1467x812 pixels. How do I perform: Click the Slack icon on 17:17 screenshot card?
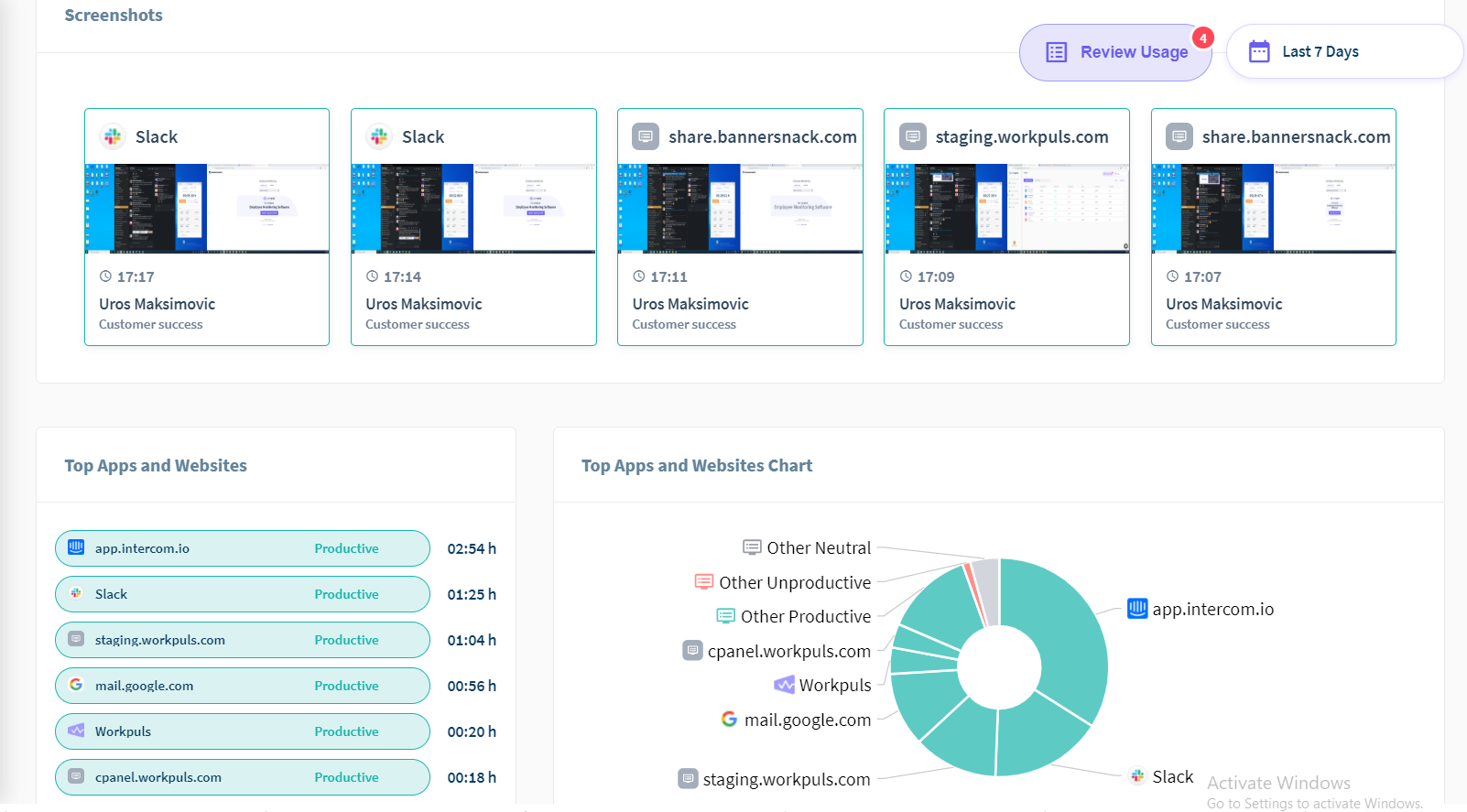(x=113, y=136)
